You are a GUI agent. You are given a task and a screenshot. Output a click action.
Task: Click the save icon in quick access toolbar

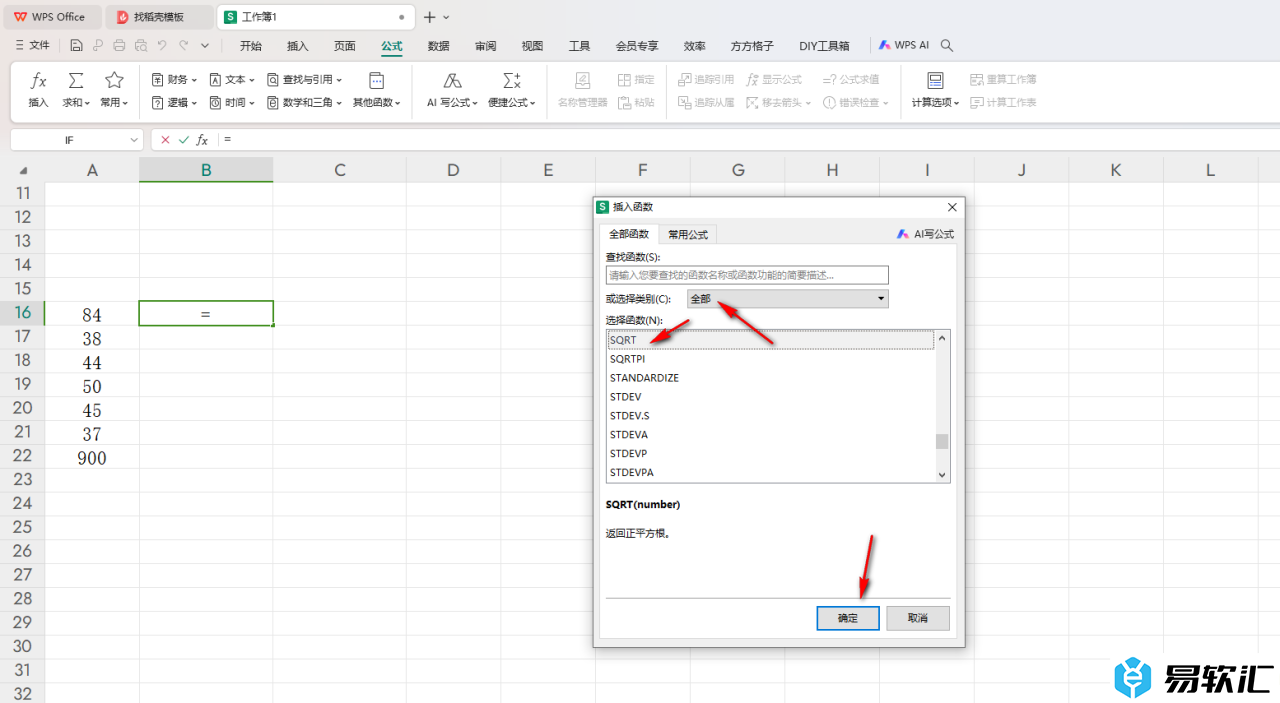(76, 45)
